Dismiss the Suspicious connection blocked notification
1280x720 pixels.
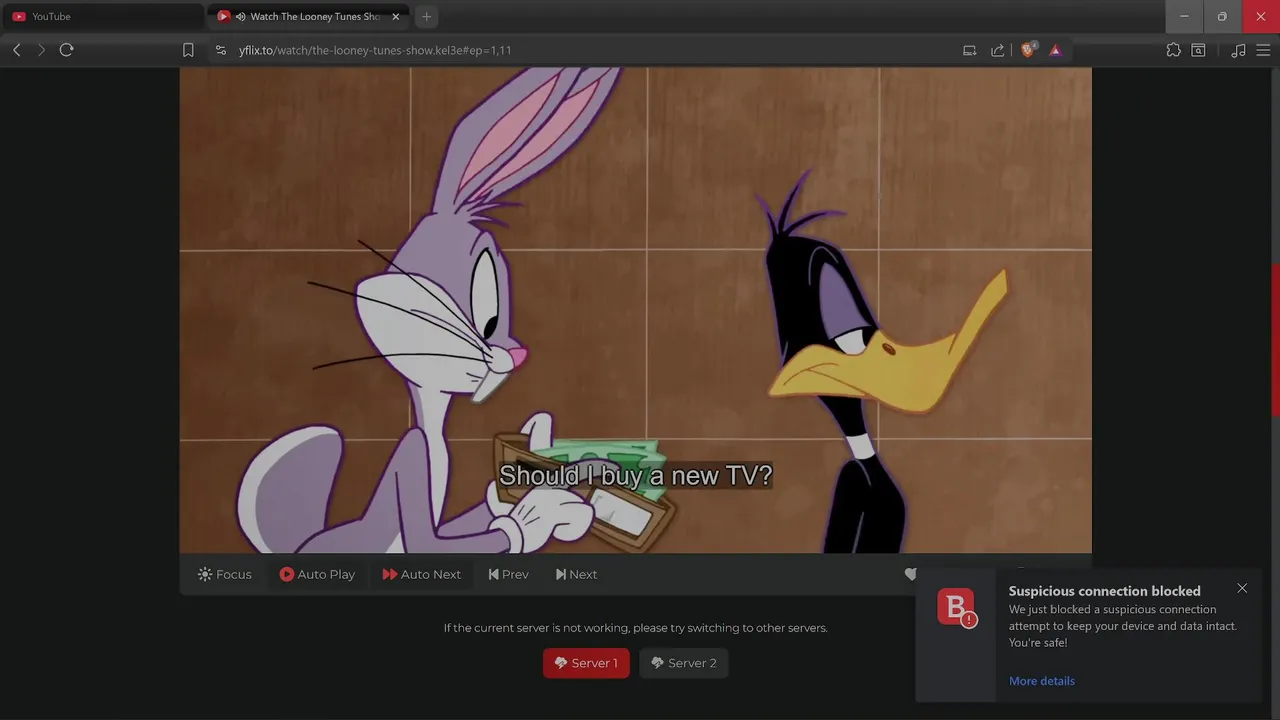coord(1242,588)
